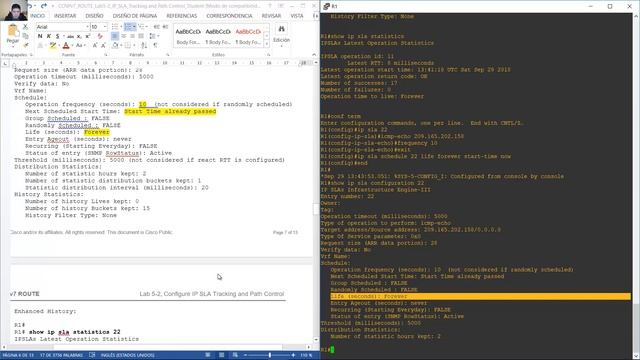The image size is (640, 360).
Task: Toggle show paragraph marks (¶)
Action: tap(155, 45)
